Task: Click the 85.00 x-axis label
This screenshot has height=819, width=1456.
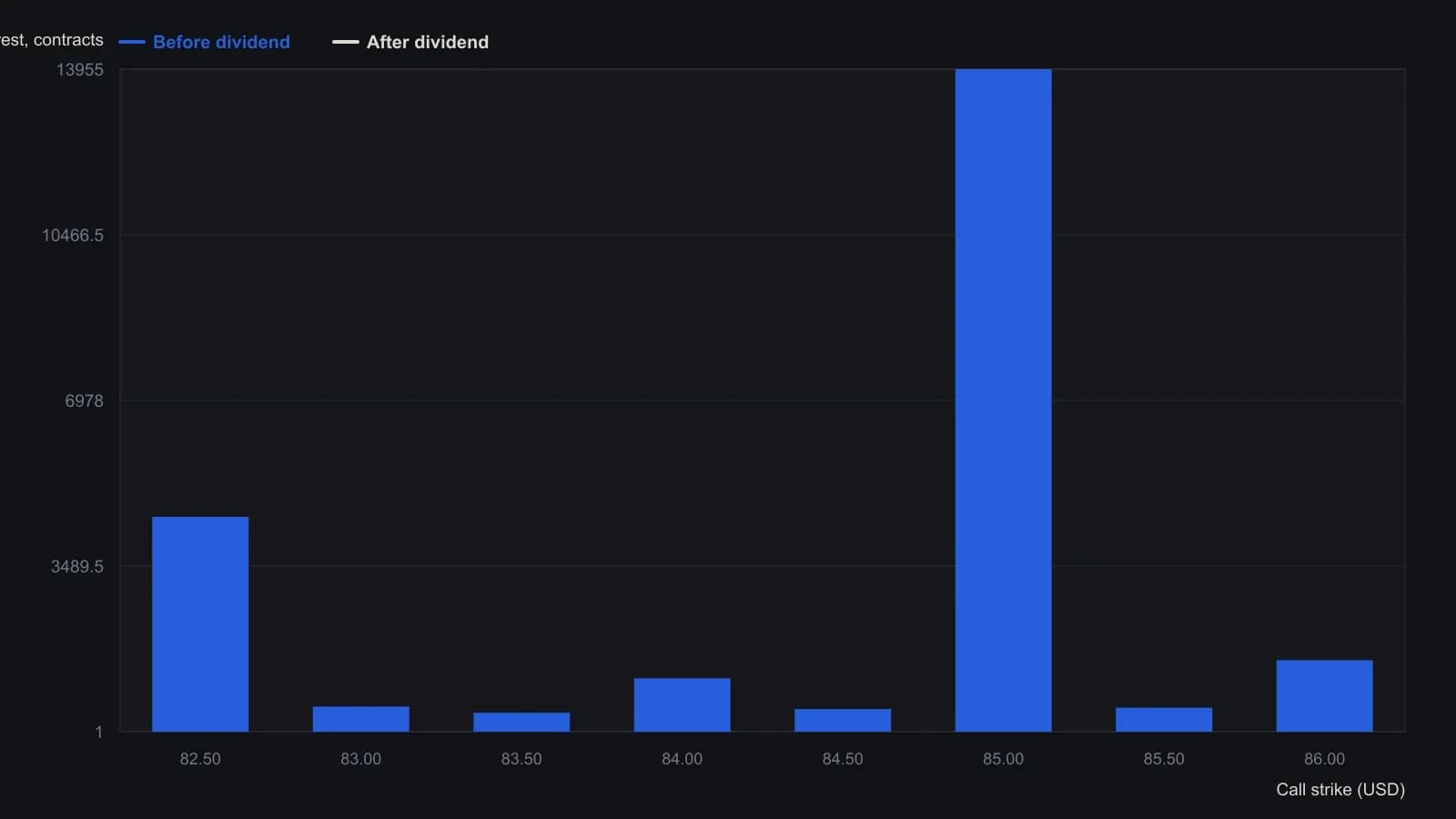Action: 1004,759
